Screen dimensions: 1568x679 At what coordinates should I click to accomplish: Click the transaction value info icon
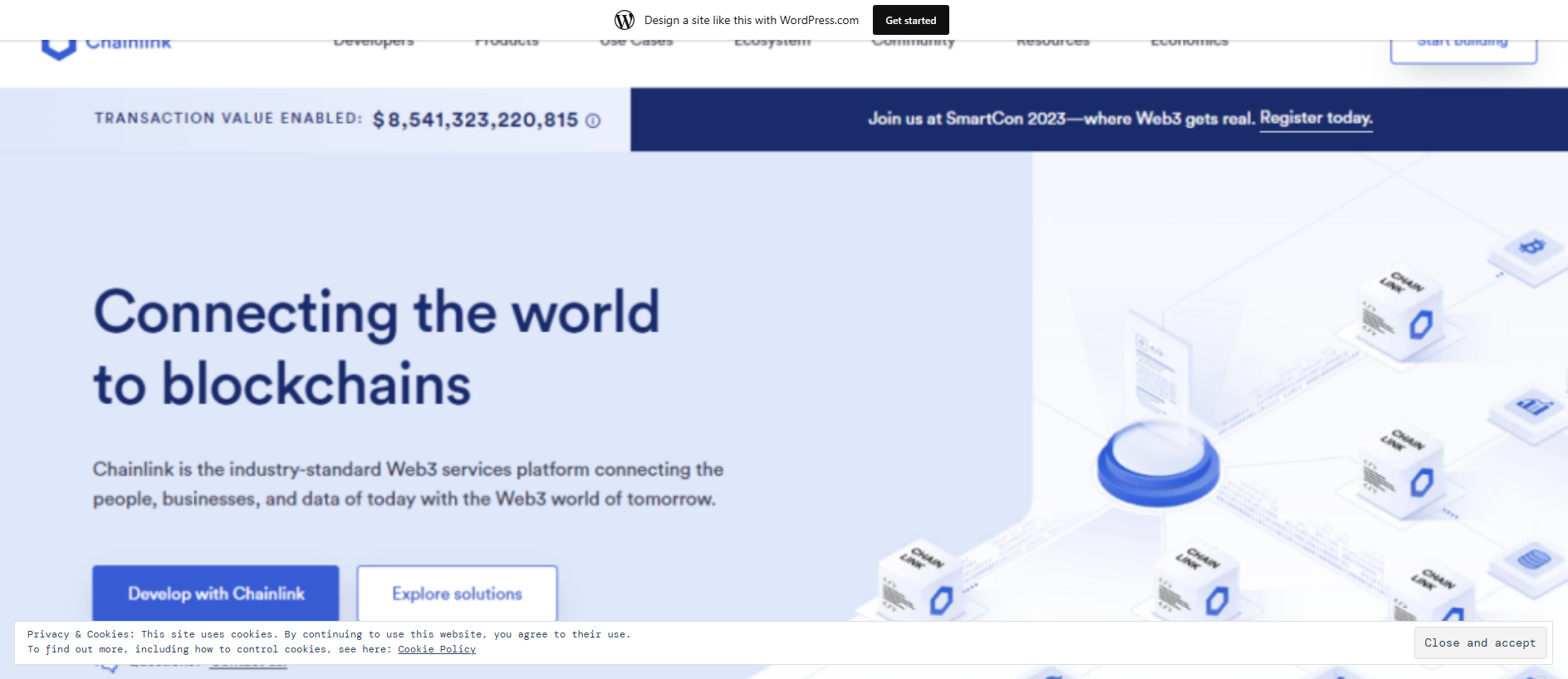(x=593, y=121)
